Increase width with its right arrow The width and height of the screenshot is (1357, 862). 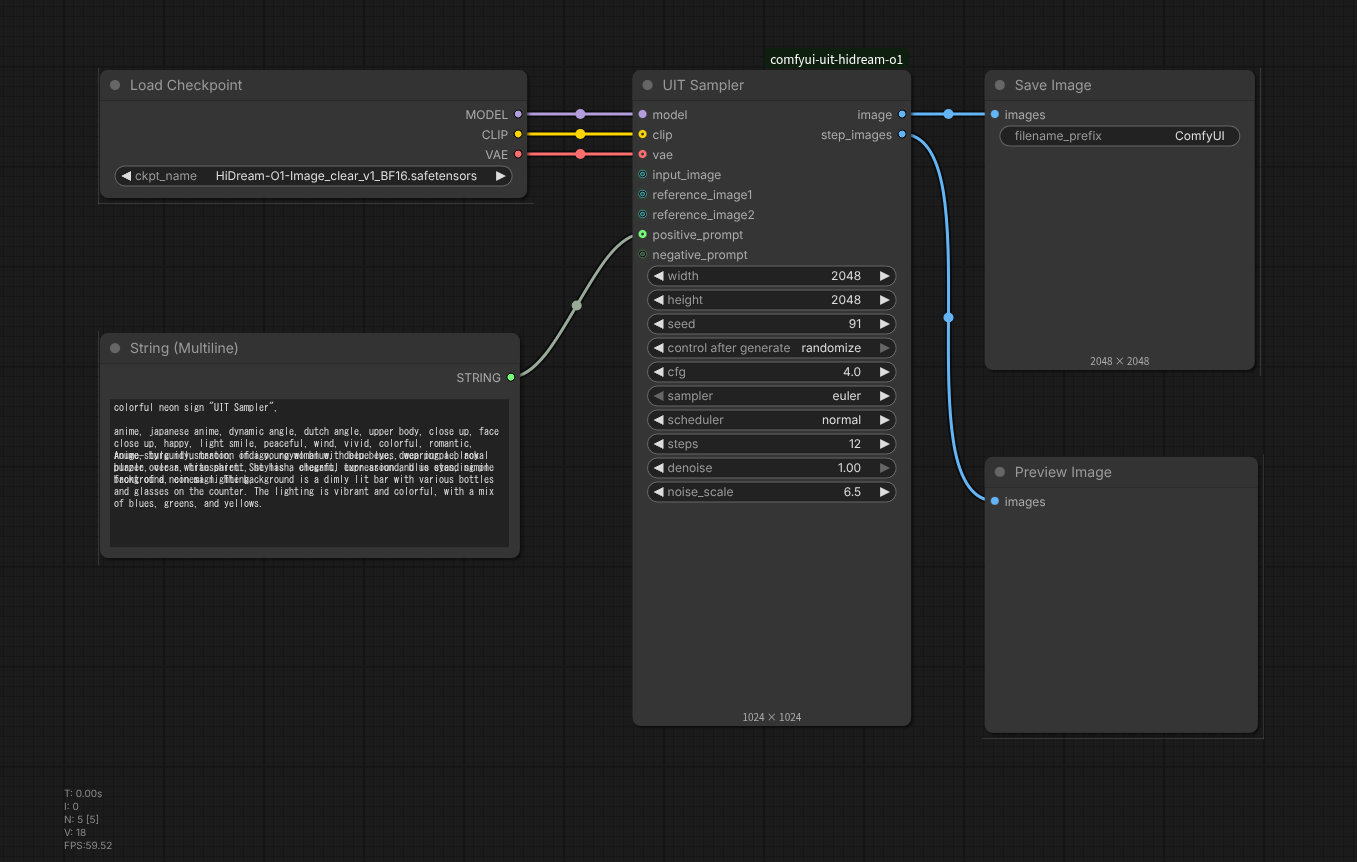pos(884,276)
